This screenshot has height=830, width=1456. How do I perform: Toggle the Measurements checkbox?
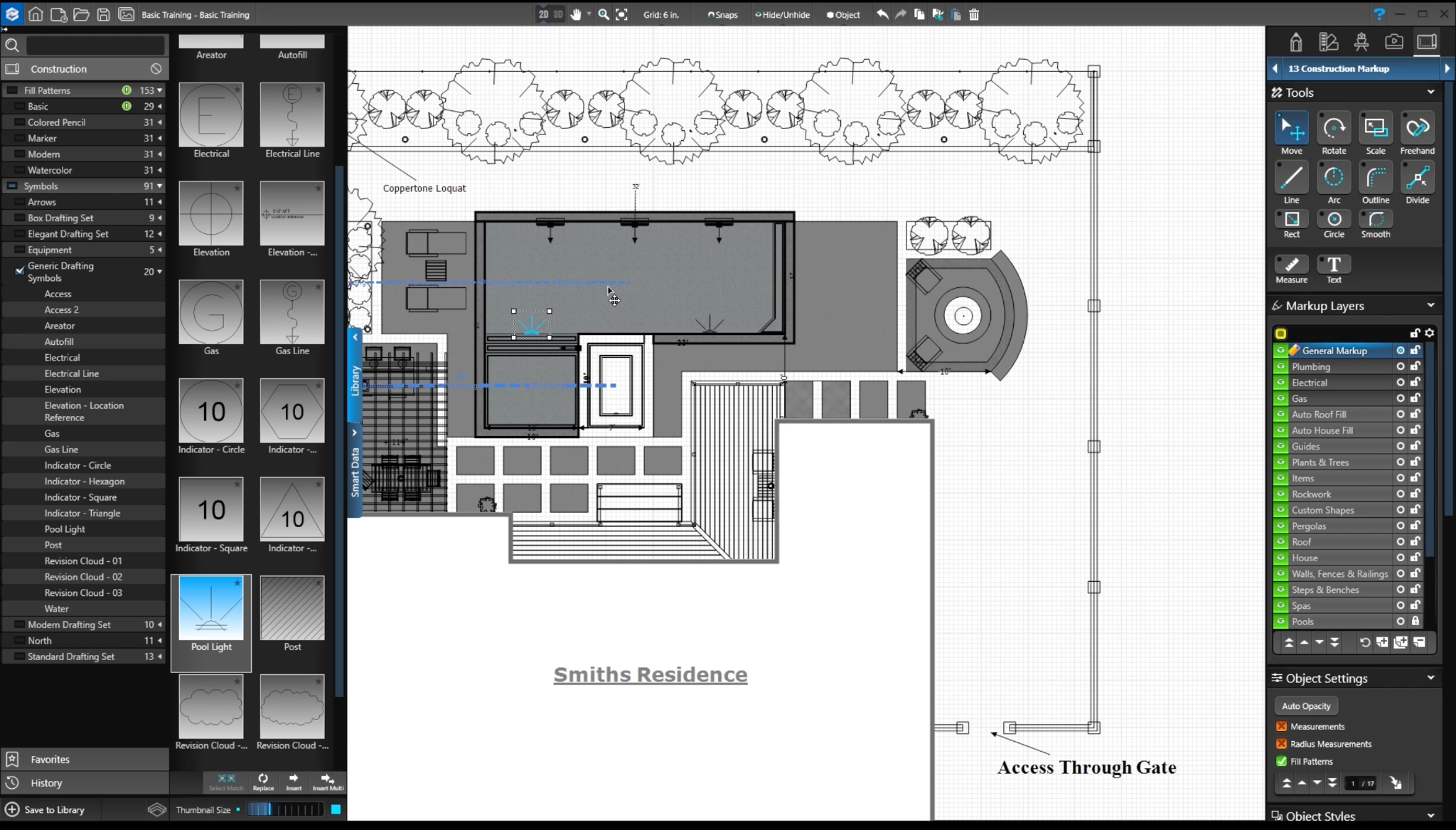pyautogui.click(x=1281, y=726)
